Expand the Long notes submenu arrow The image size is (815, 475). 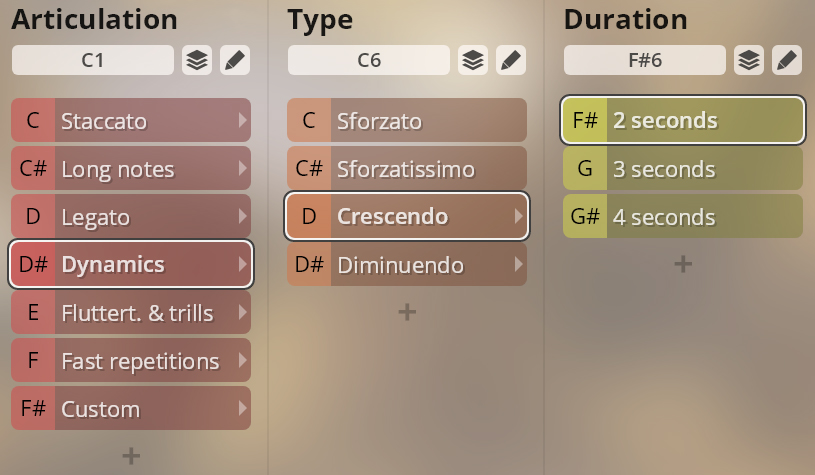[240, 169]
